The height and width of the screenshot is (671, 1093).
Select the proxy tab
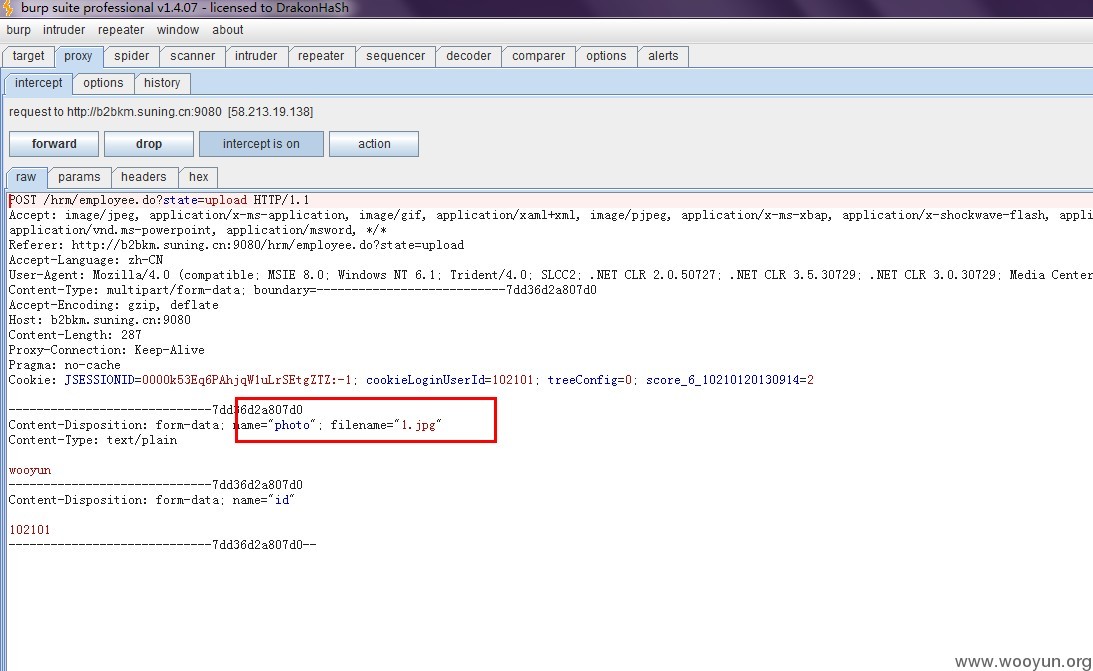coord(78,56)
